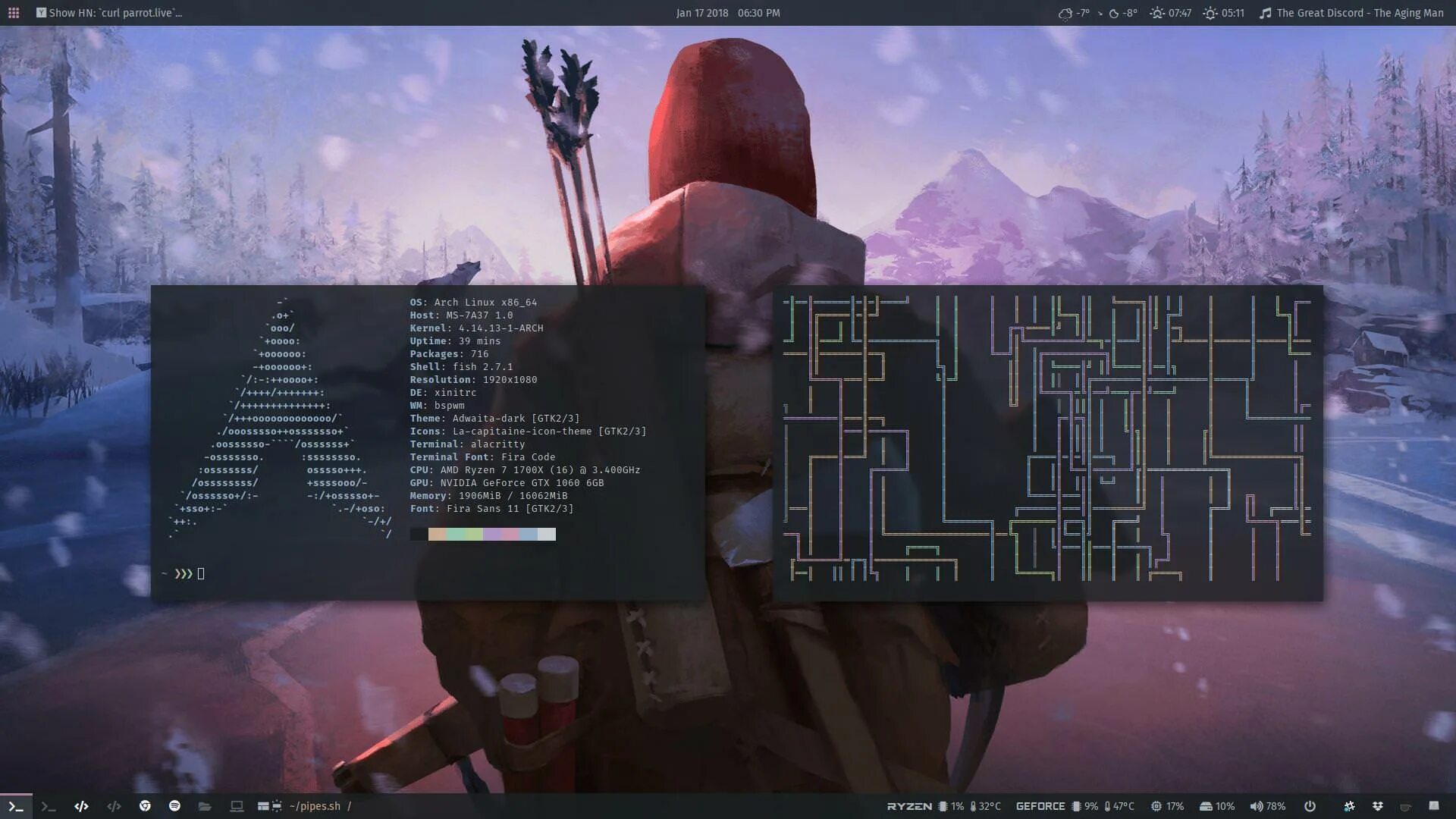Click the moon forecast icon
Screen dimensions: 1456x819
pyautogui.click(x=1114, y=14)
